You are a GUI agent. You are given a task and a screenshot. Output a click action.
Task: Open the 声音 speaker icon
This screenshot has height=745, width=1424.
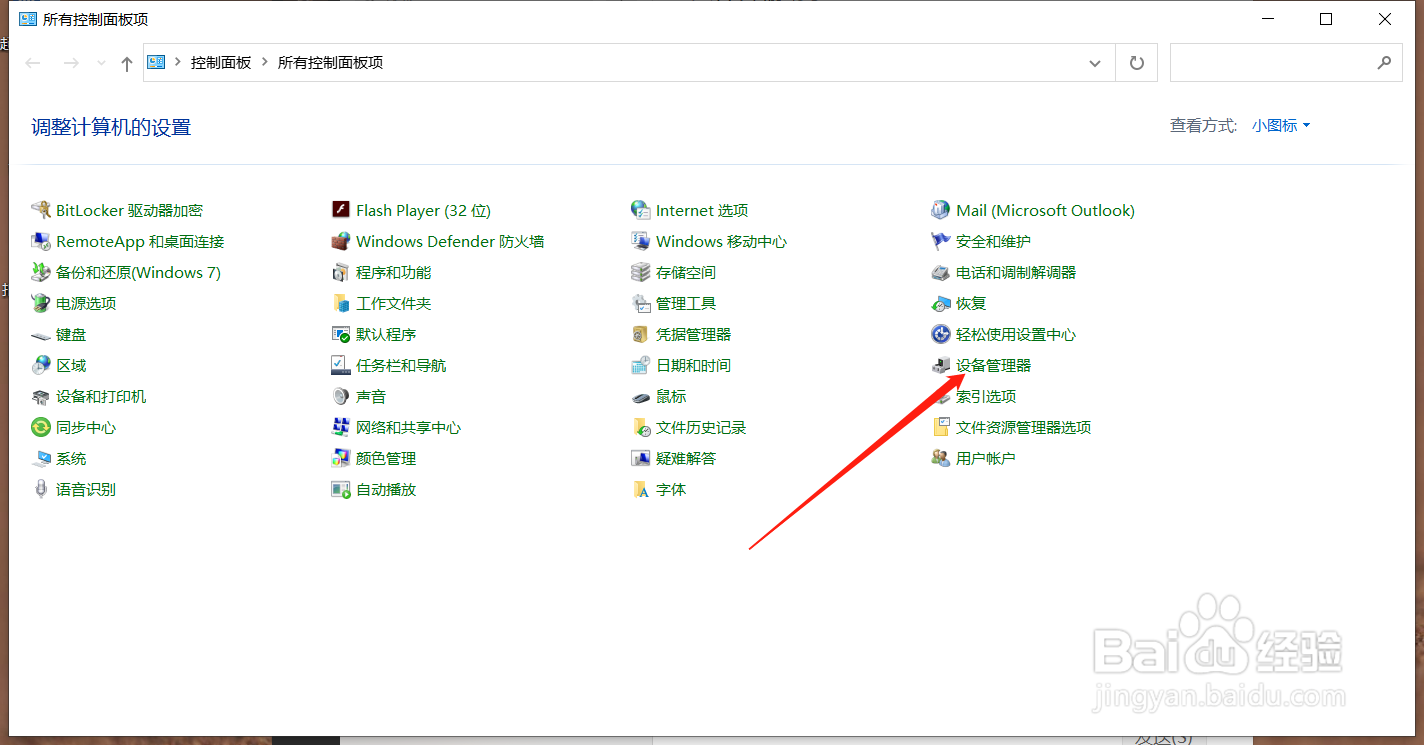pyautogui.click(x=341, y=396)
